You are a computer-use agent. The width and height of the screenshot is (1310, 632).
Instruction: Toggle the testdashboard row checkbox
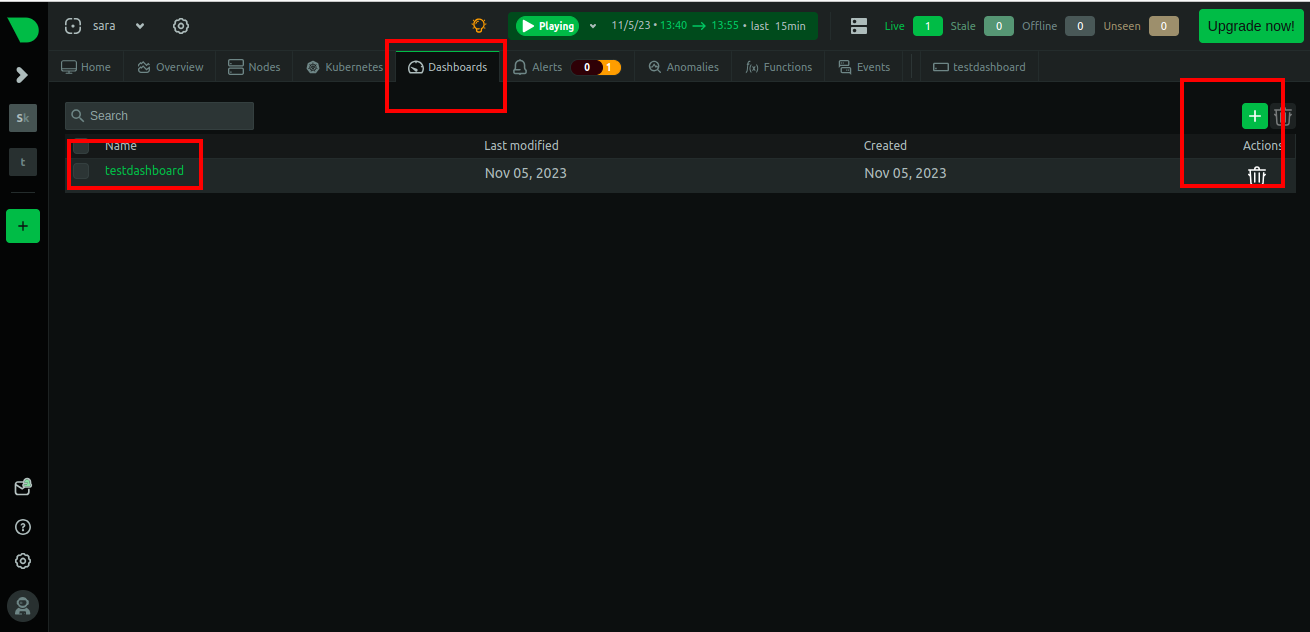81,171
